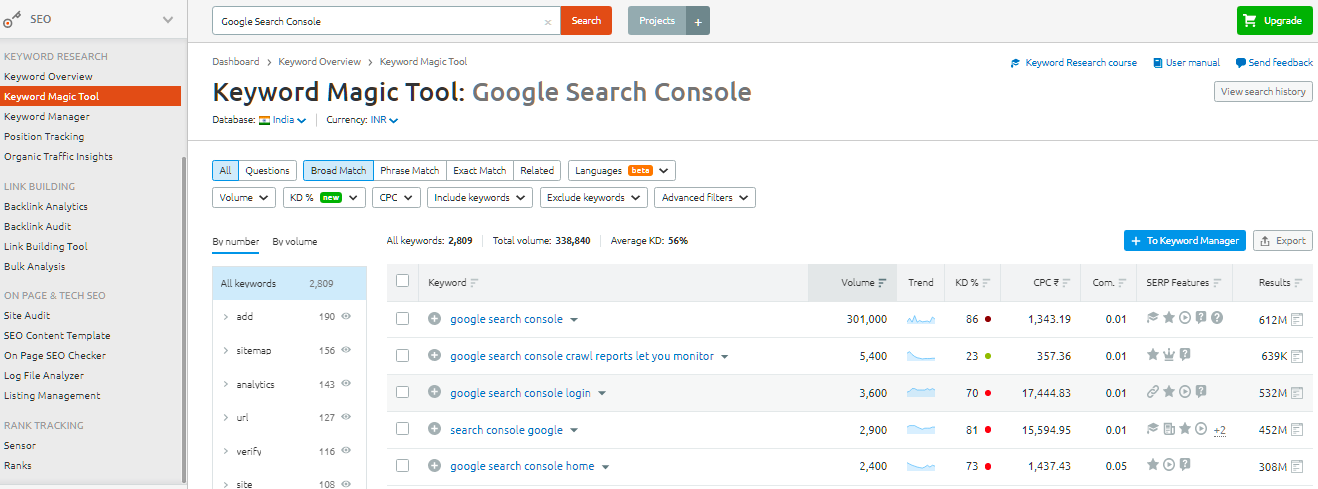
Task: Open Keyword Overview in the sidebar
Action: point(48,77)
